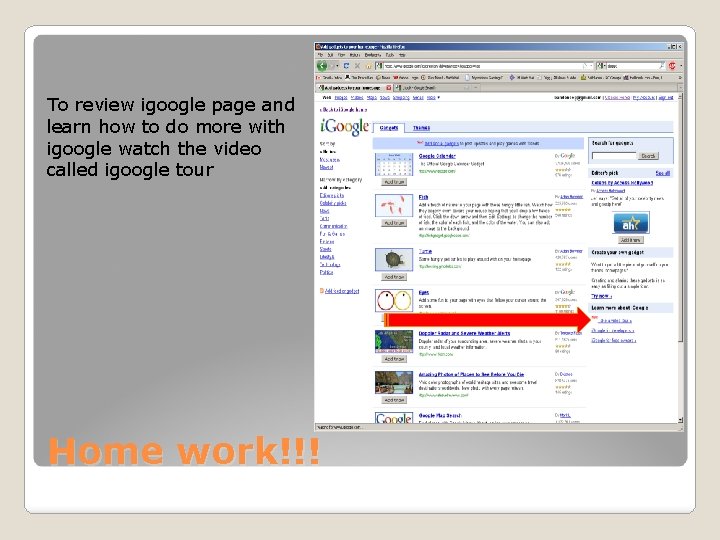Image resolution: width=720 pixels, height=540 pixels.
Task: Open the more dropdown in Google top bar
Action: click(433, 98)
